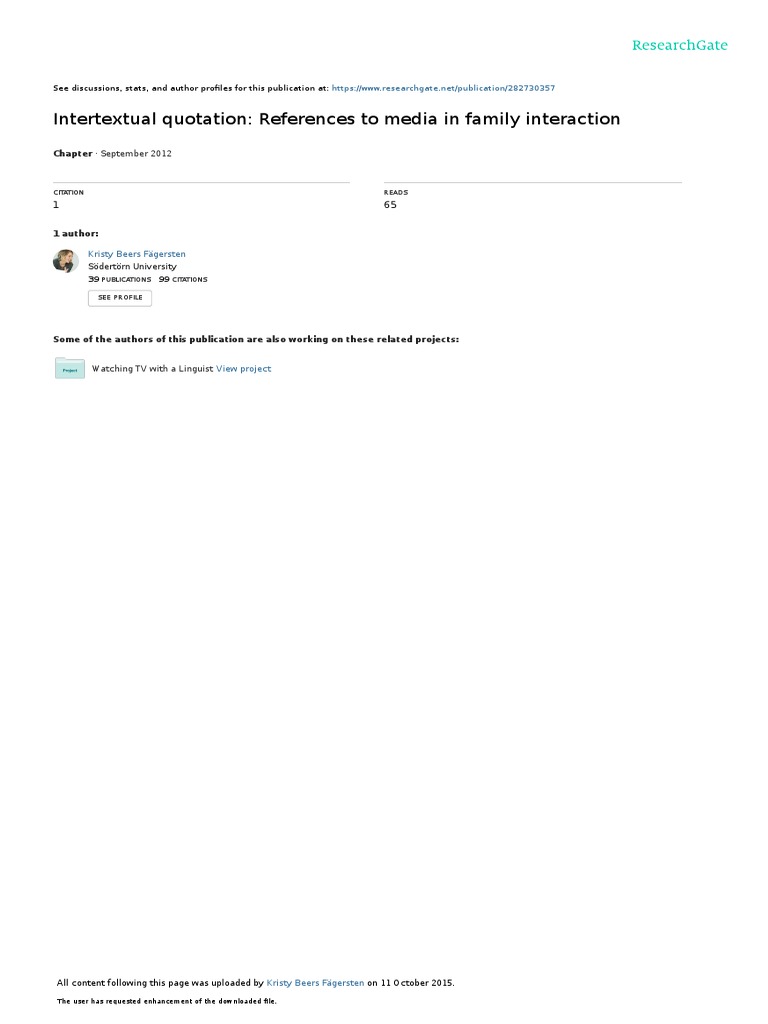Click the September 2012 publication date
768x1024 pixels.
pyautogui.click(x=136, y=153)
